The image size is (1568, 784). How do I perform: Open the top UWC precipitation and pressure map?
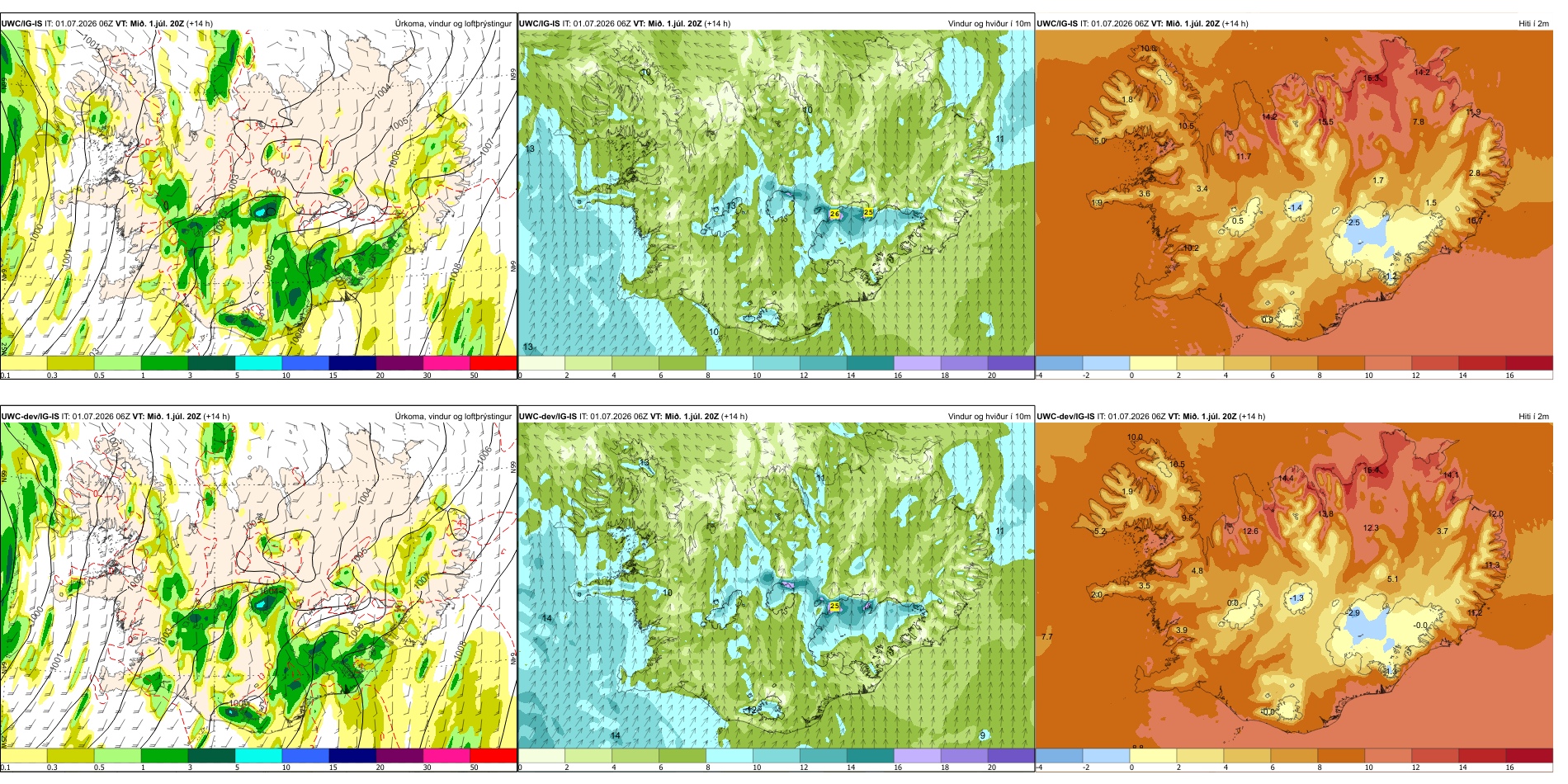258,194
